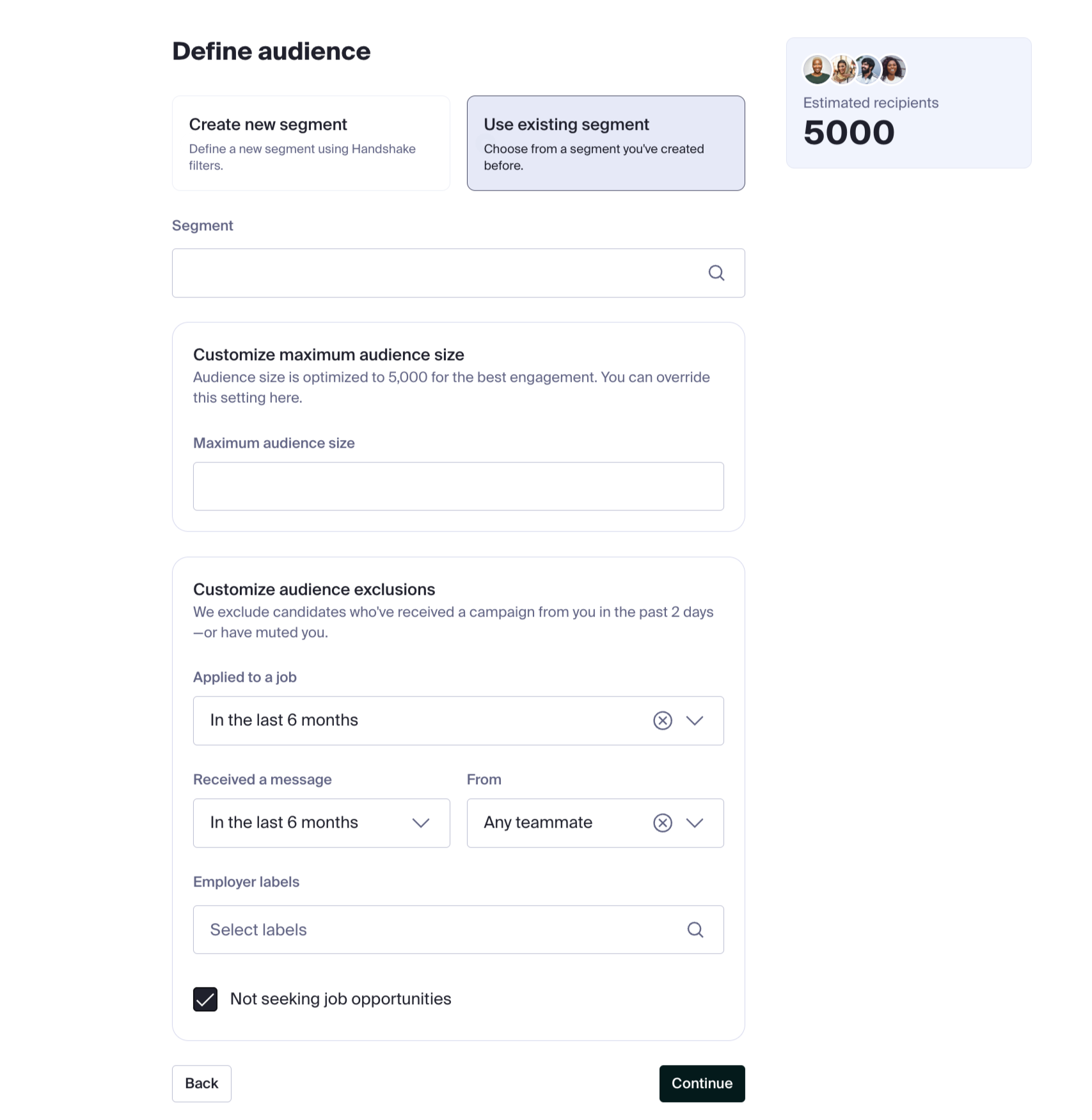Click the Select labels input field

tap(458, 929)
